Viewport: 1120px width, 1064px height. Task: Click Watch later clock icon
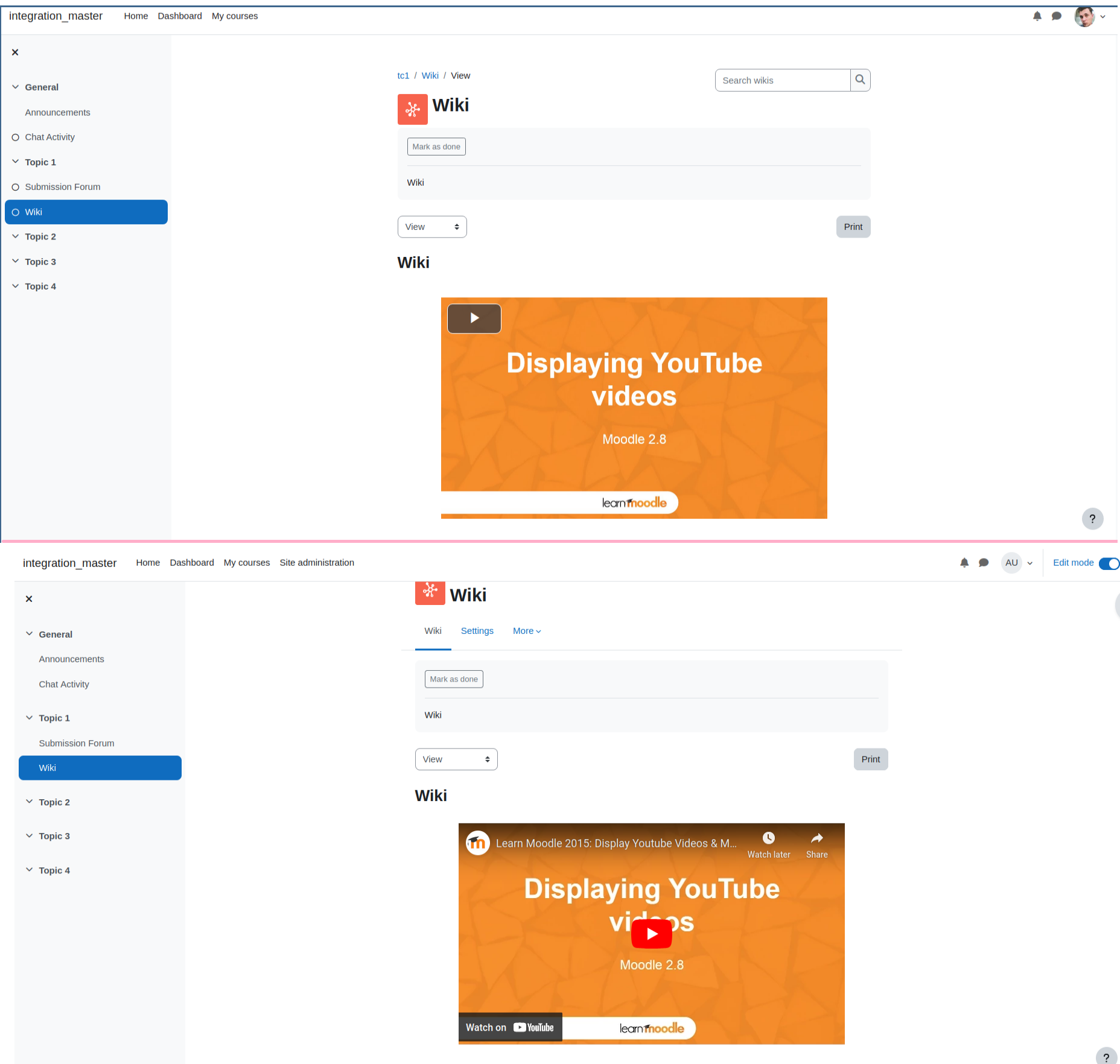point(768,838)
